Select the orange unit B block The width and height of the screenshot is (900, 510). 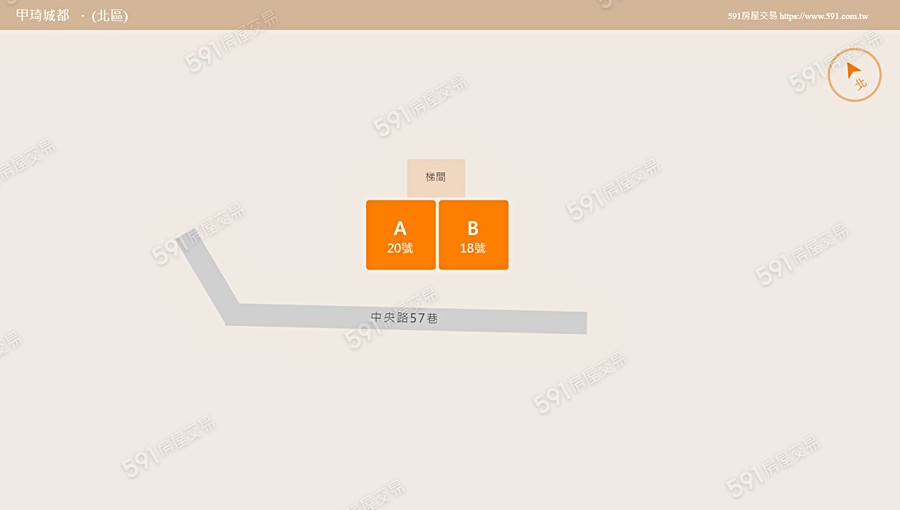[474, 235]
